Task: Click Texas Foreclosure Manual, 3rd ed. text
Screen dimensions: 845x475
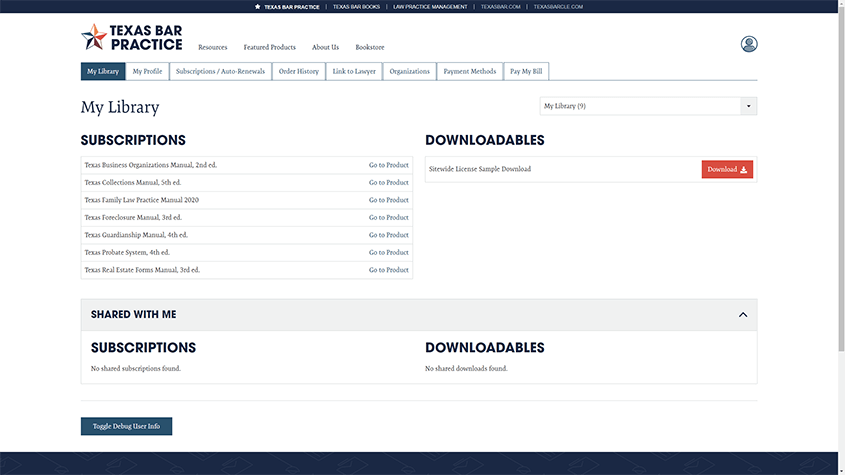Action: [x=133, y=217]
